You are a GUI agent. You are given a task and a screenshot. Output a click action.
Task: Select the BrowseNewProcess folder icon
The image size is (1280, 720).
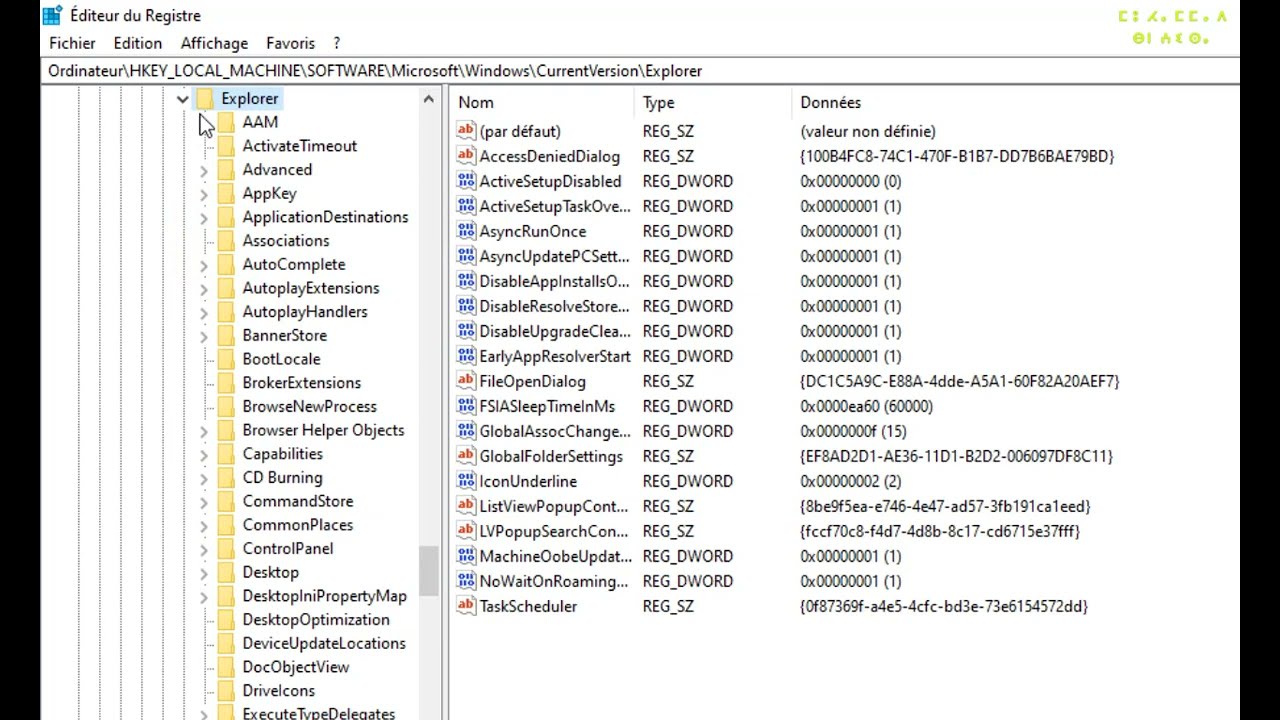pos(226,407)
